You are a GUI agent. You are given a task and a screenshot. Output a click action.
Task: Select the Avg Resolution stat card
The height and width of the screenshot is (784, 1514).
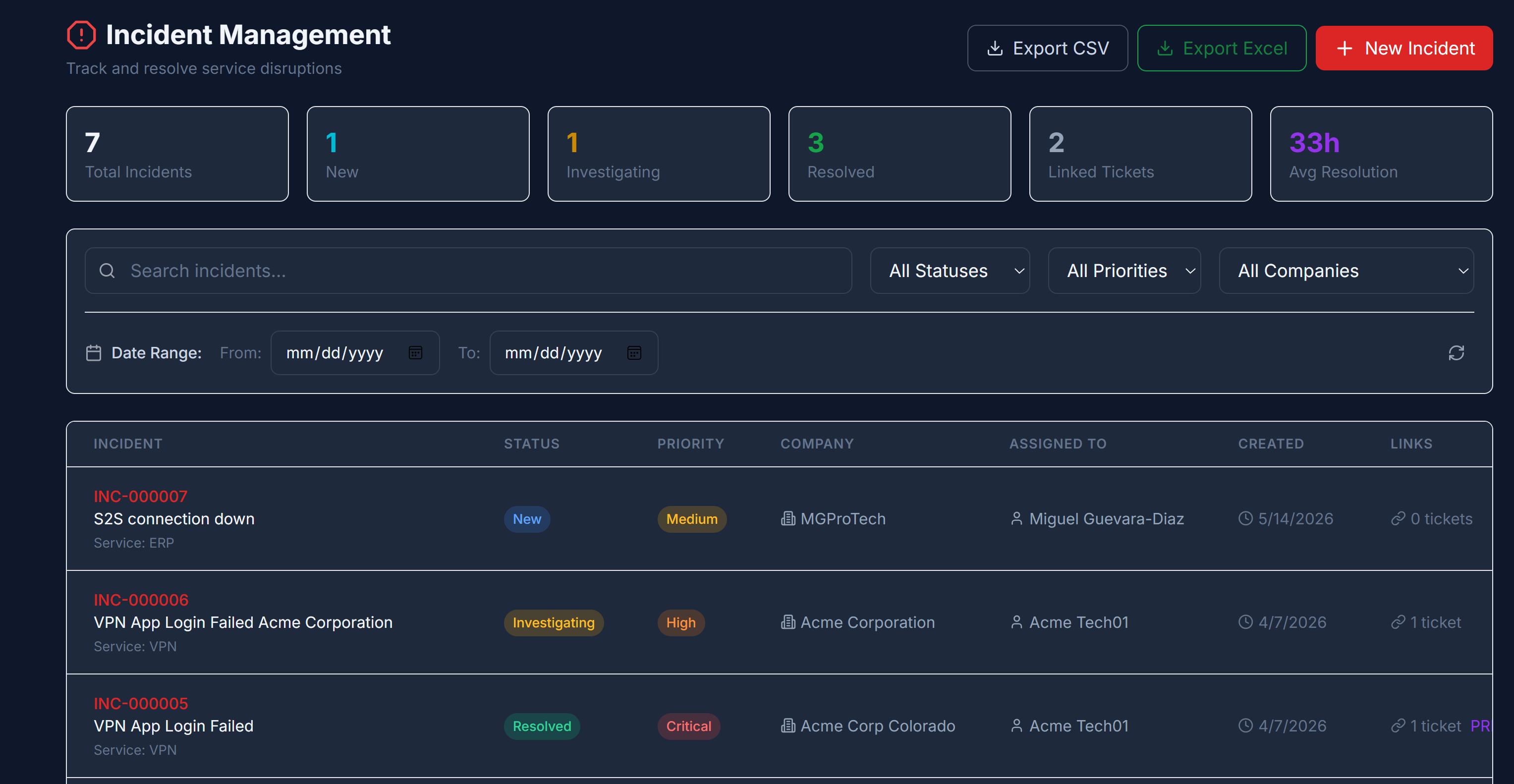point(1381,154)
